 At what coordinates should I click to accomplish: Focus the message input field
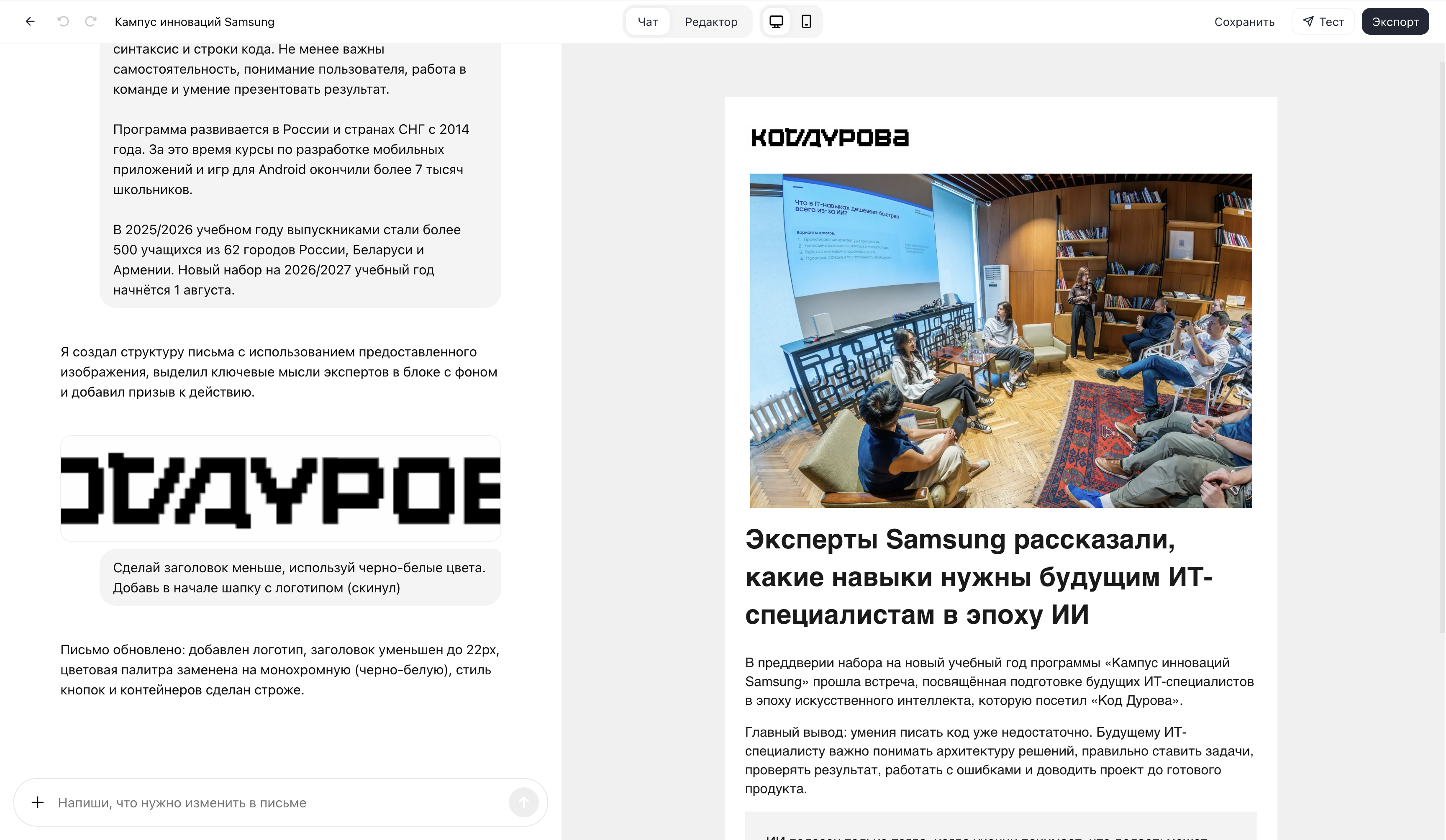[x=281, y=802]
